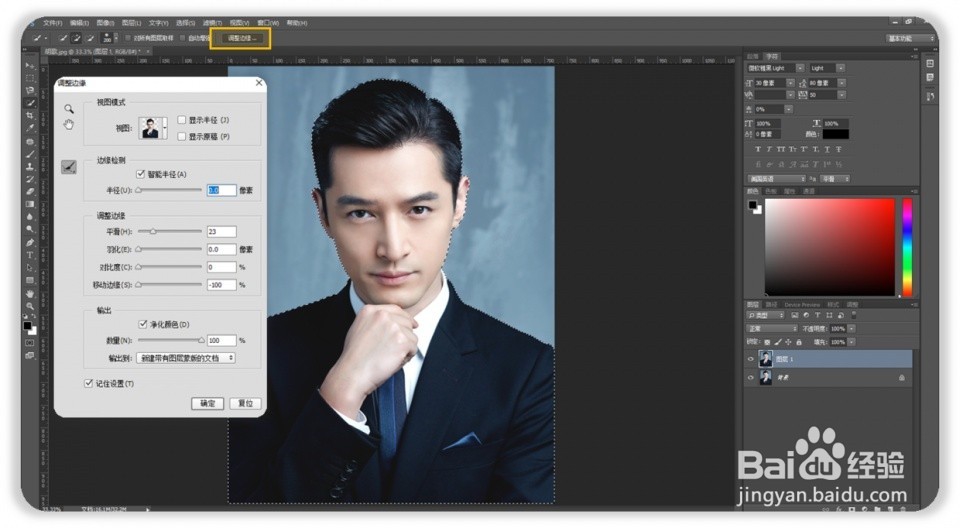Click the 数量 (N) slider
Viewport: 960px width, 528px height.
tap(170, 340)
